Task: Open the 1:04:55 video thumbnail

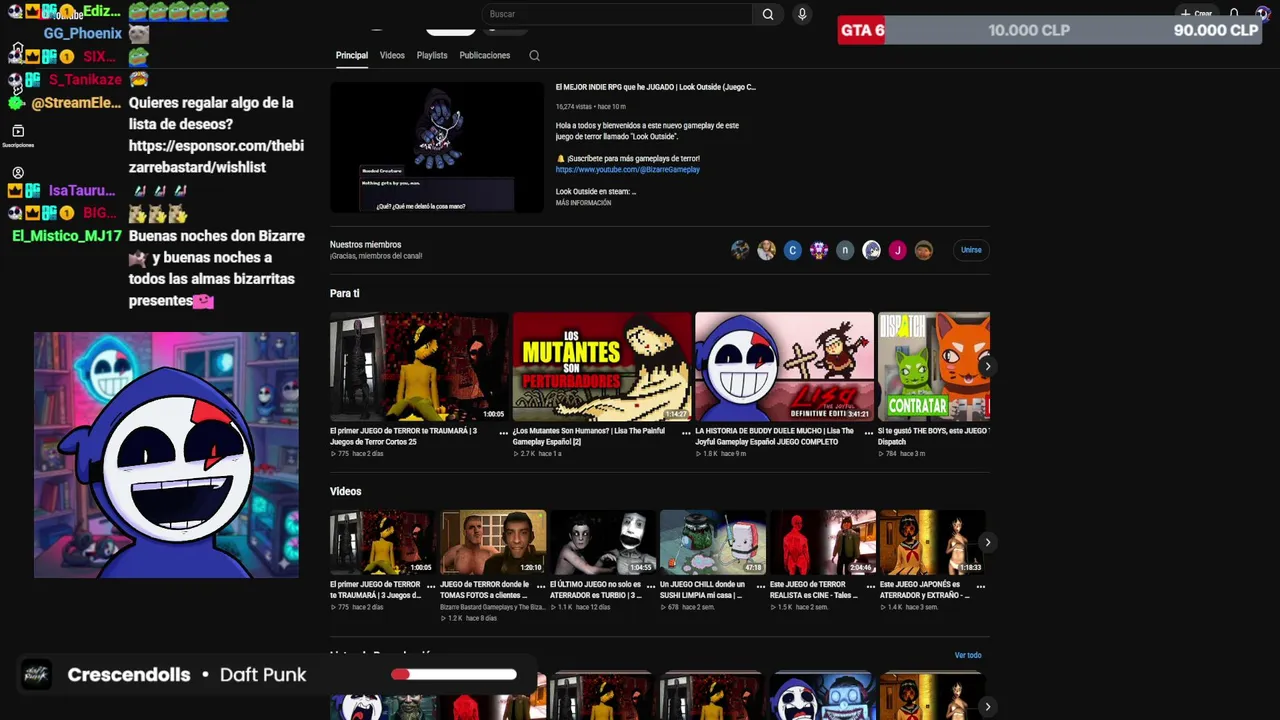Action: tap(603, 542)
